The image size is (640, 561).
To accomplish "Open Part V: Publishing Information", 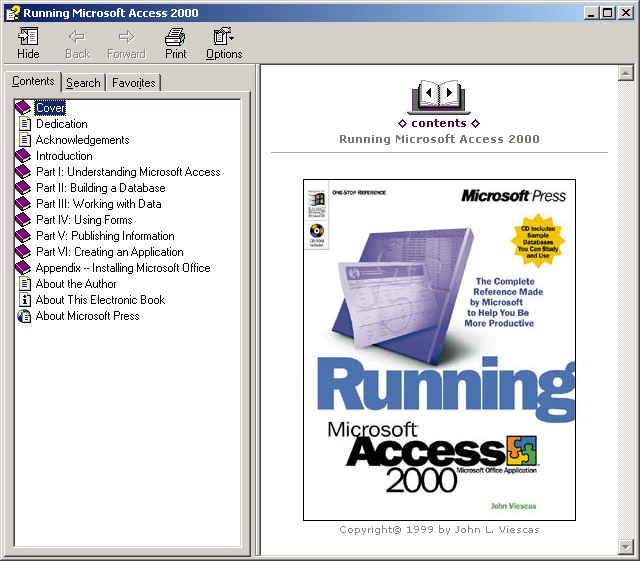I will (x=105, y=236).
